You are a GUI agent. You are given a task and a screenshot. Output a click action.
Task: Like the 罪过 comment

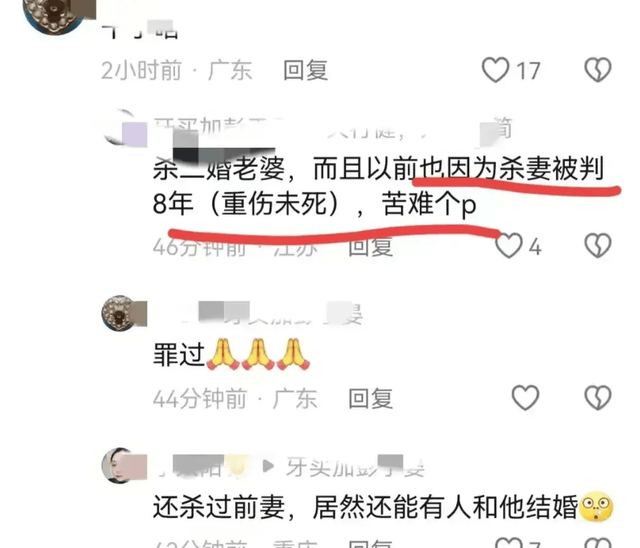(x=525, y=397)
